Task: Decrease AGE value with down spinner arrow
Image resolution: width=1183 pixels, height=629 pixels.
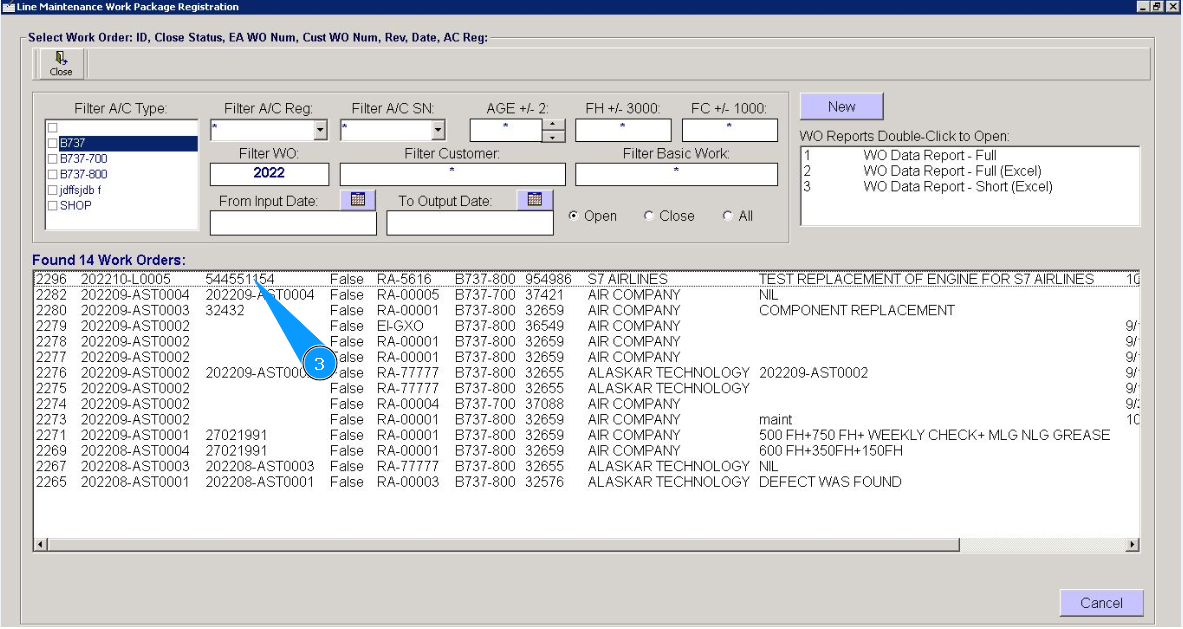Action: (553, 137)
